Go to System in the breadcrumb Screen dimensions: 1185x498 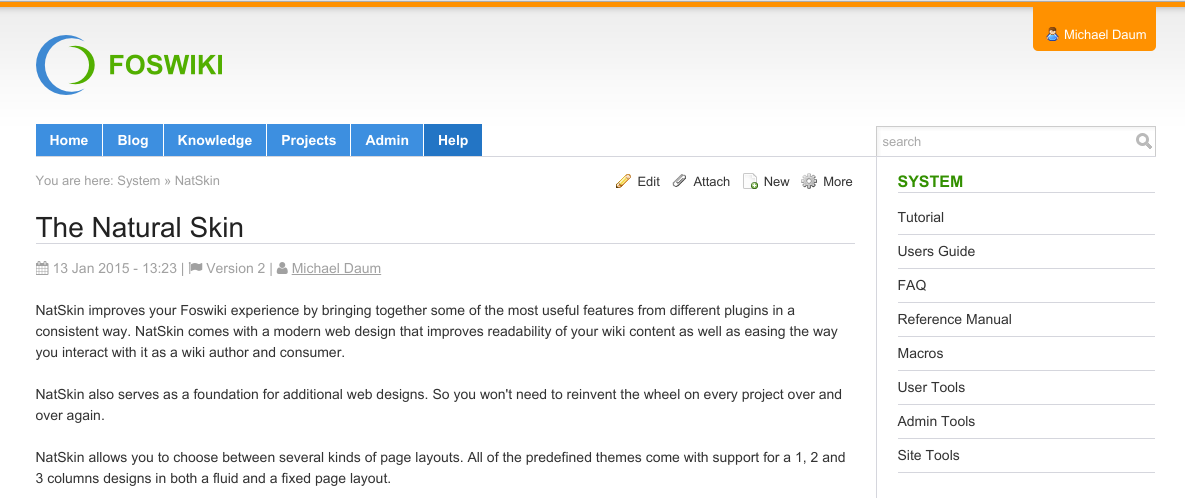click(x=138, y=181)
